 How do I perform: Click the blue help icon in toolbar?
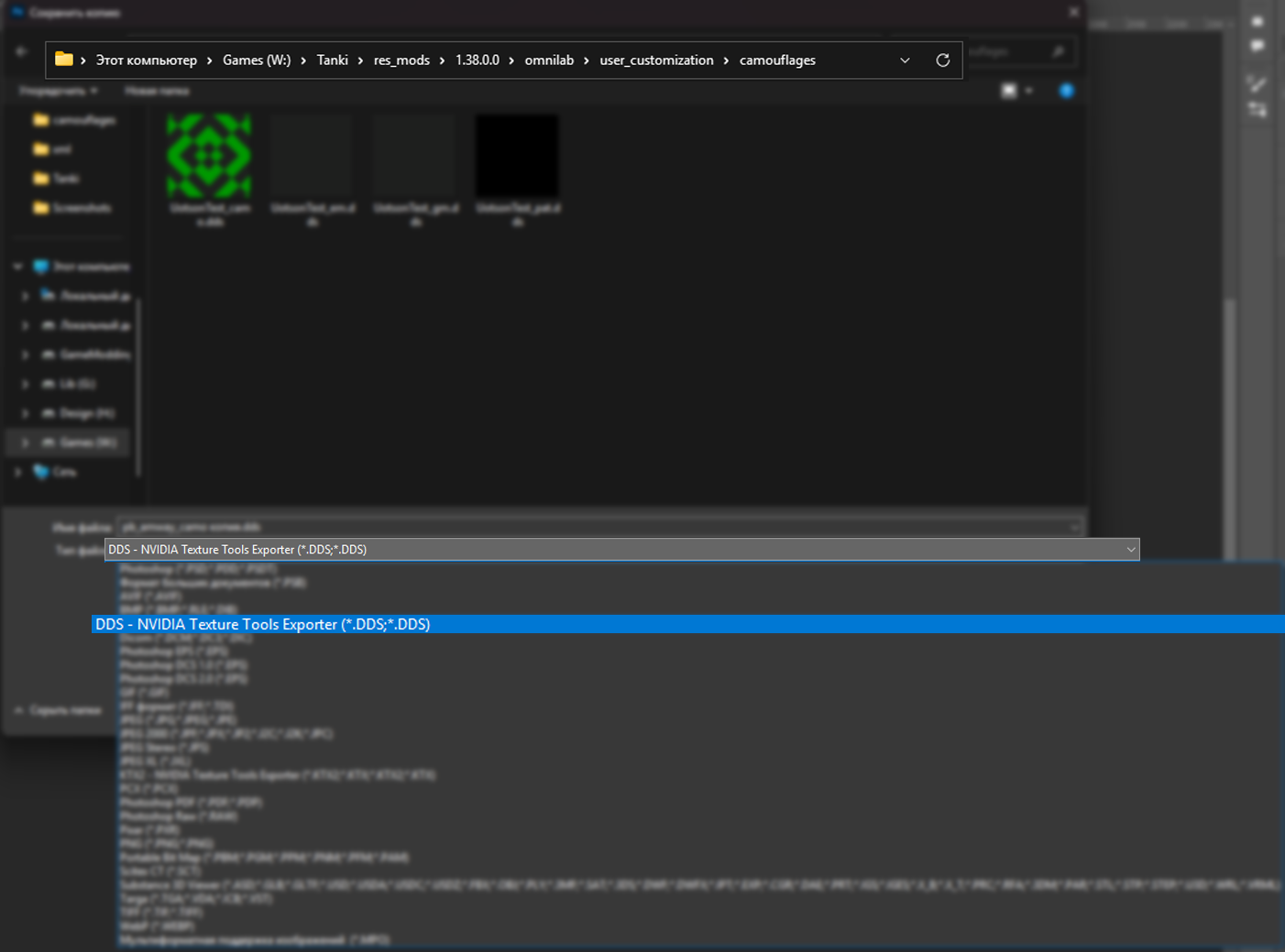coord(1066,91)
